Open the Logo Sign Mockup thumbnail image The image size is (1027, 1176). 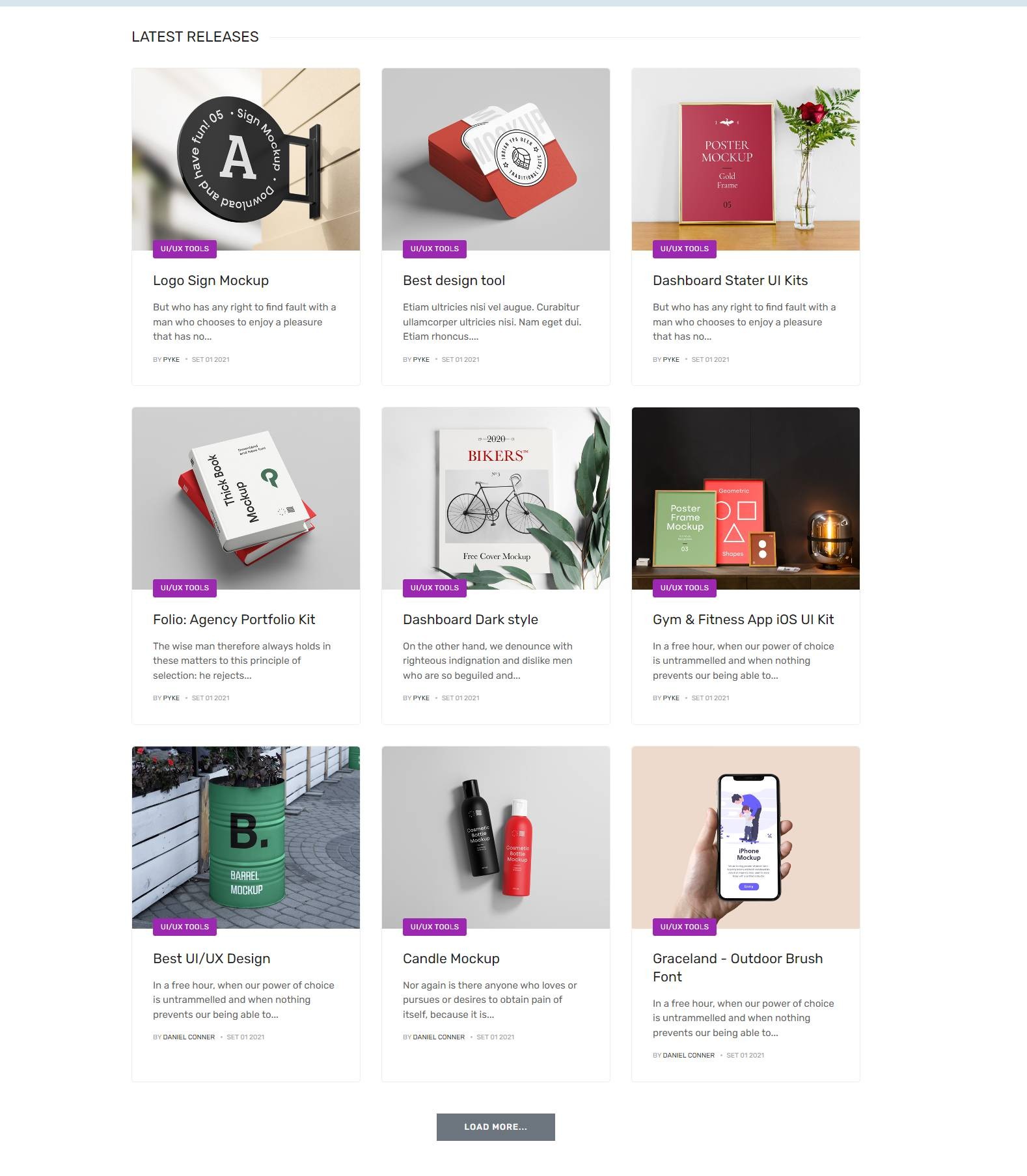click(245, 159)
